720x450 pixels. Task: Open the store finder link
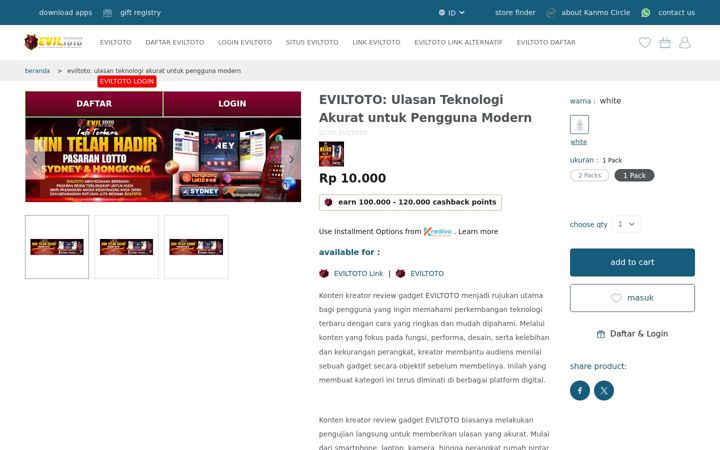coord(515,13)
